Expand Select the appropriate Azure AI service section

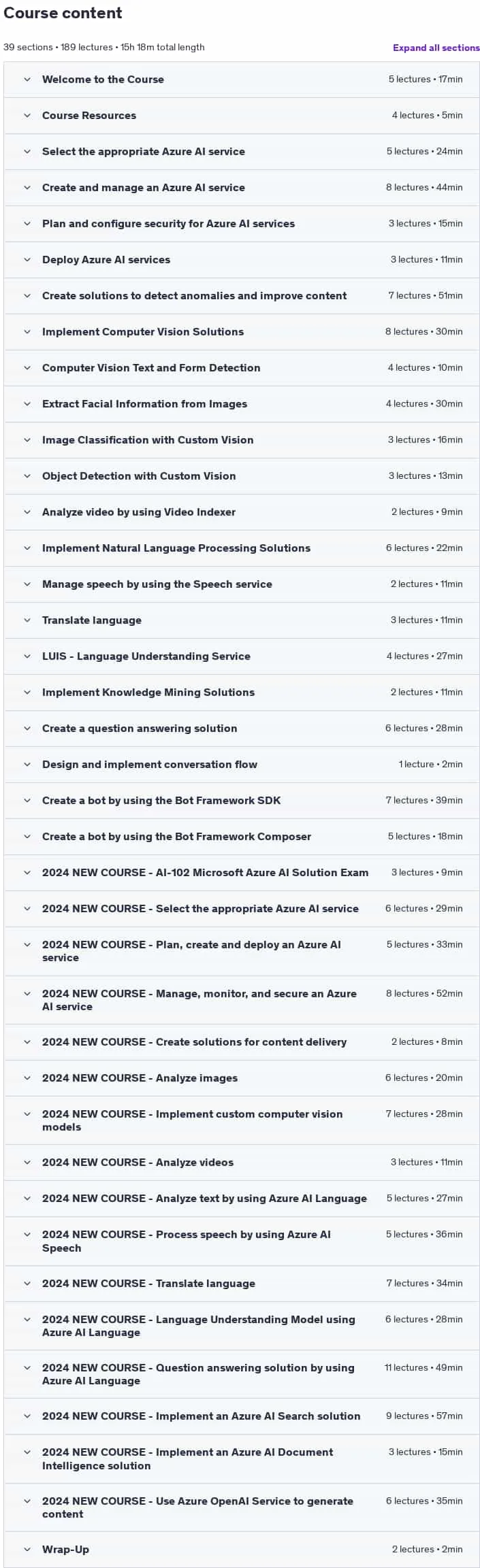pos(242,152)
